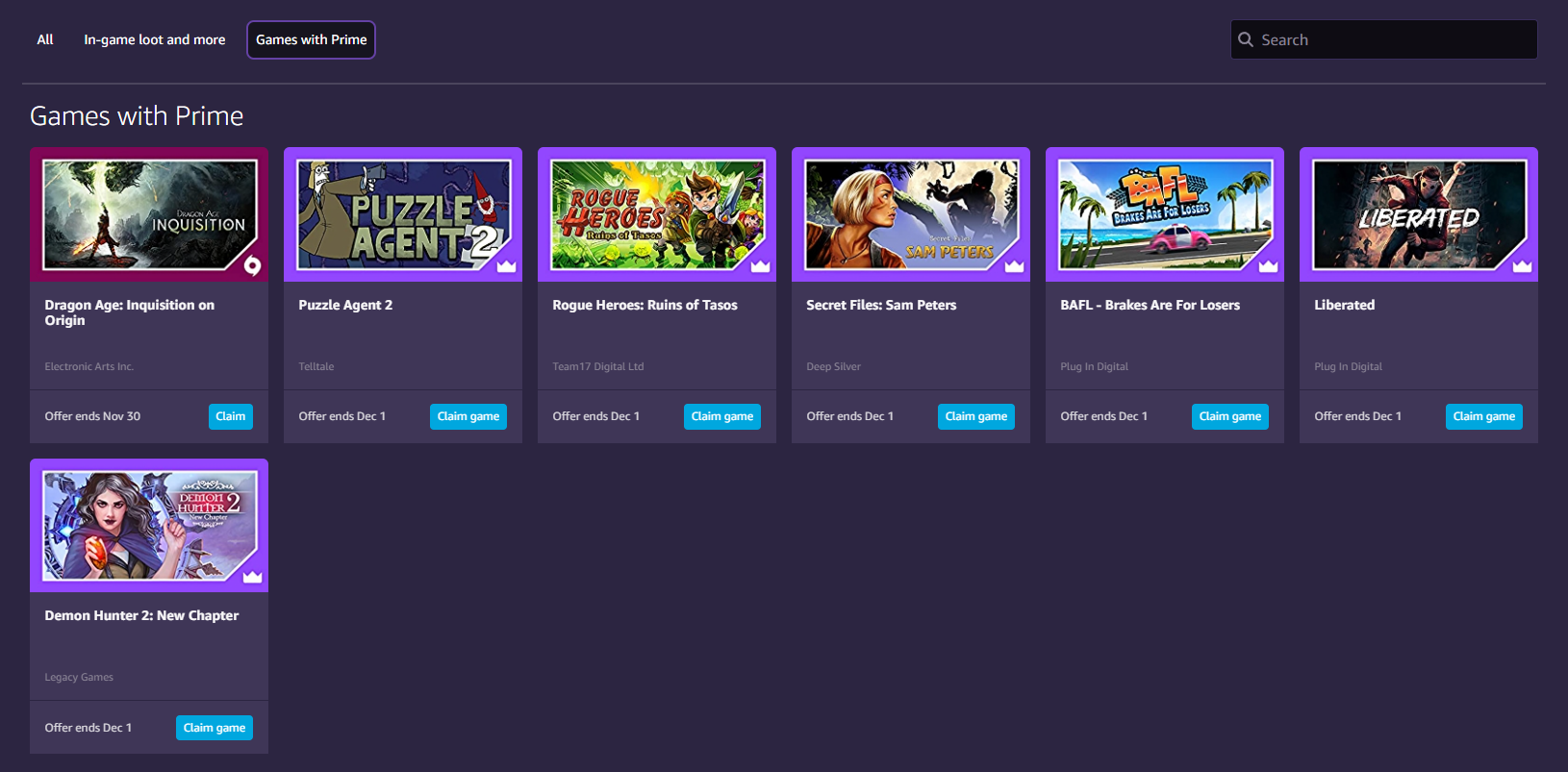Open the Rogue Heroes cover image
The image size is (1568, 772).
click(657, 214)
